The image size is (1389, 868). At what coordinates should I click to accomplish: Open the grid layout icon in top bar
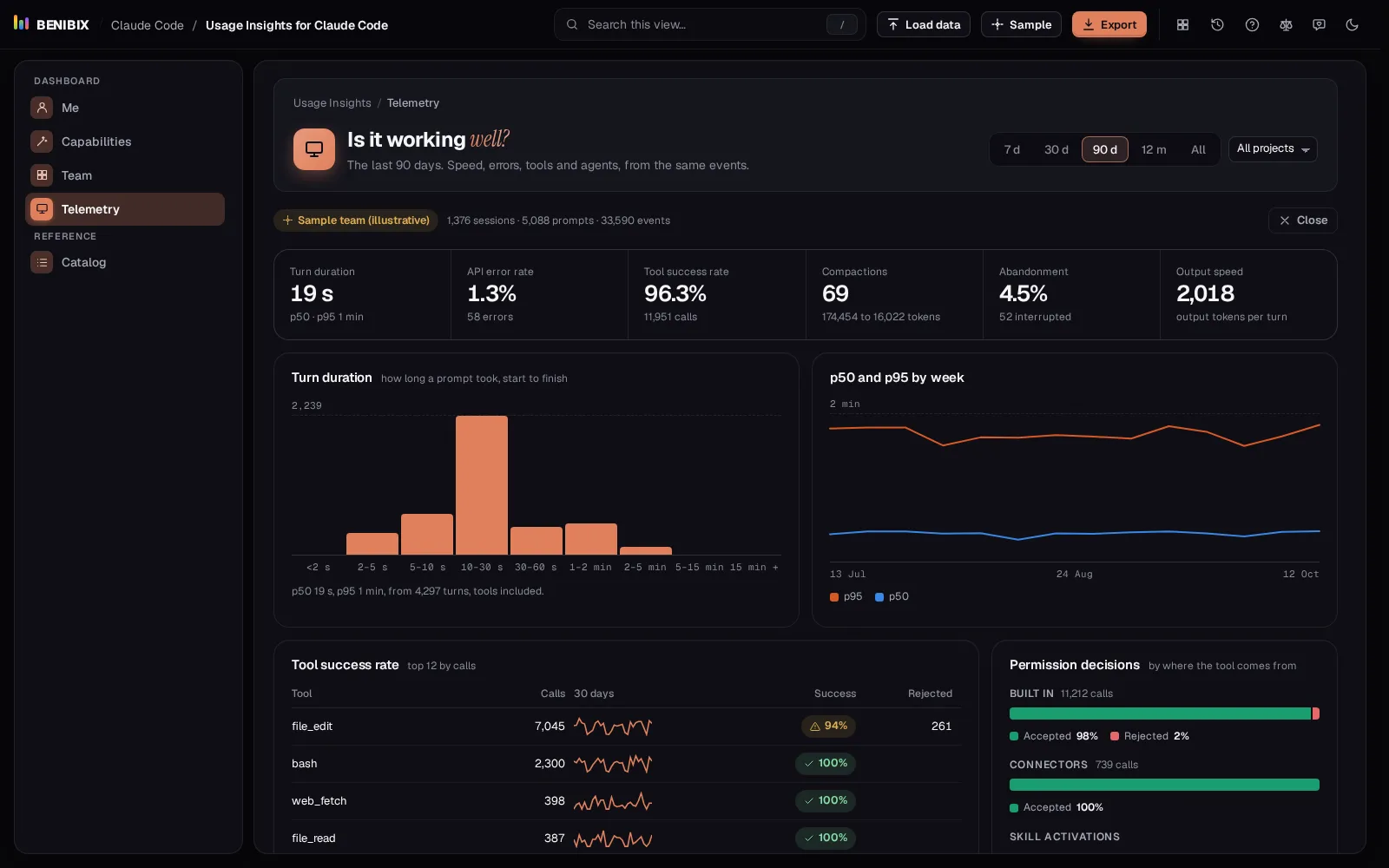click(1182, 25)
